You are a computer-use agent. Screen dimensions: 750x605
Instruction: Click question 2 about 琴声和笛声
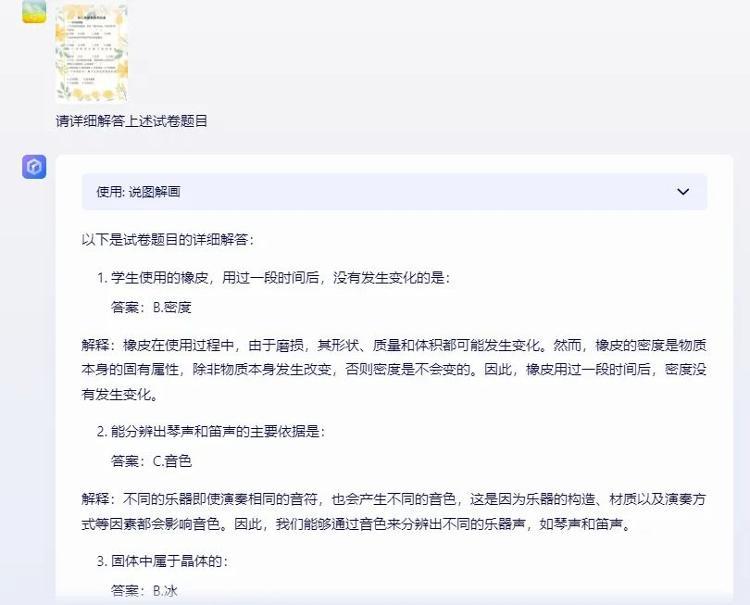[x=211, y=431]
